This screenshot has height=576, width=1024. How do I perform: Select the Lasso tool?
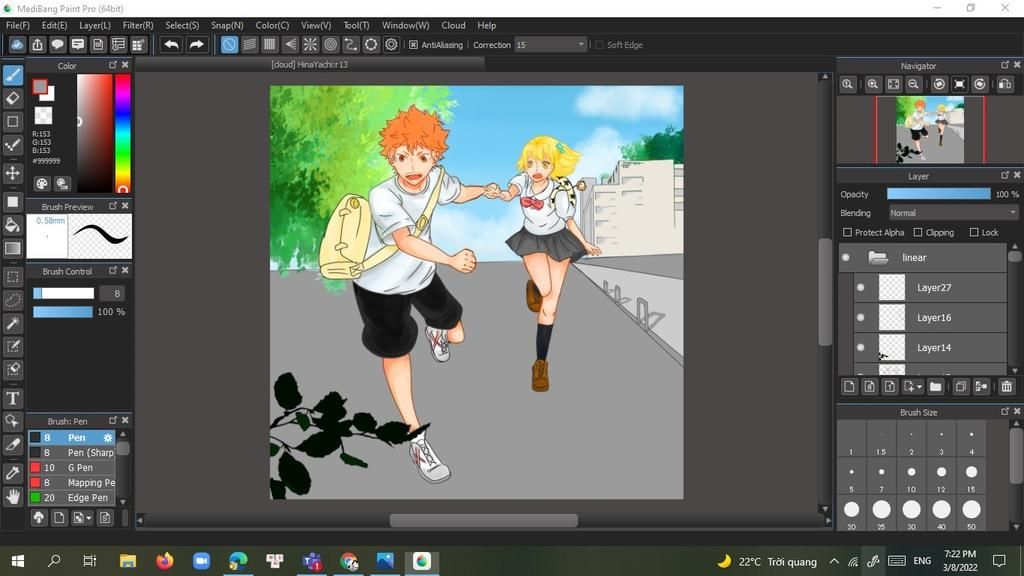click(12, 300)
